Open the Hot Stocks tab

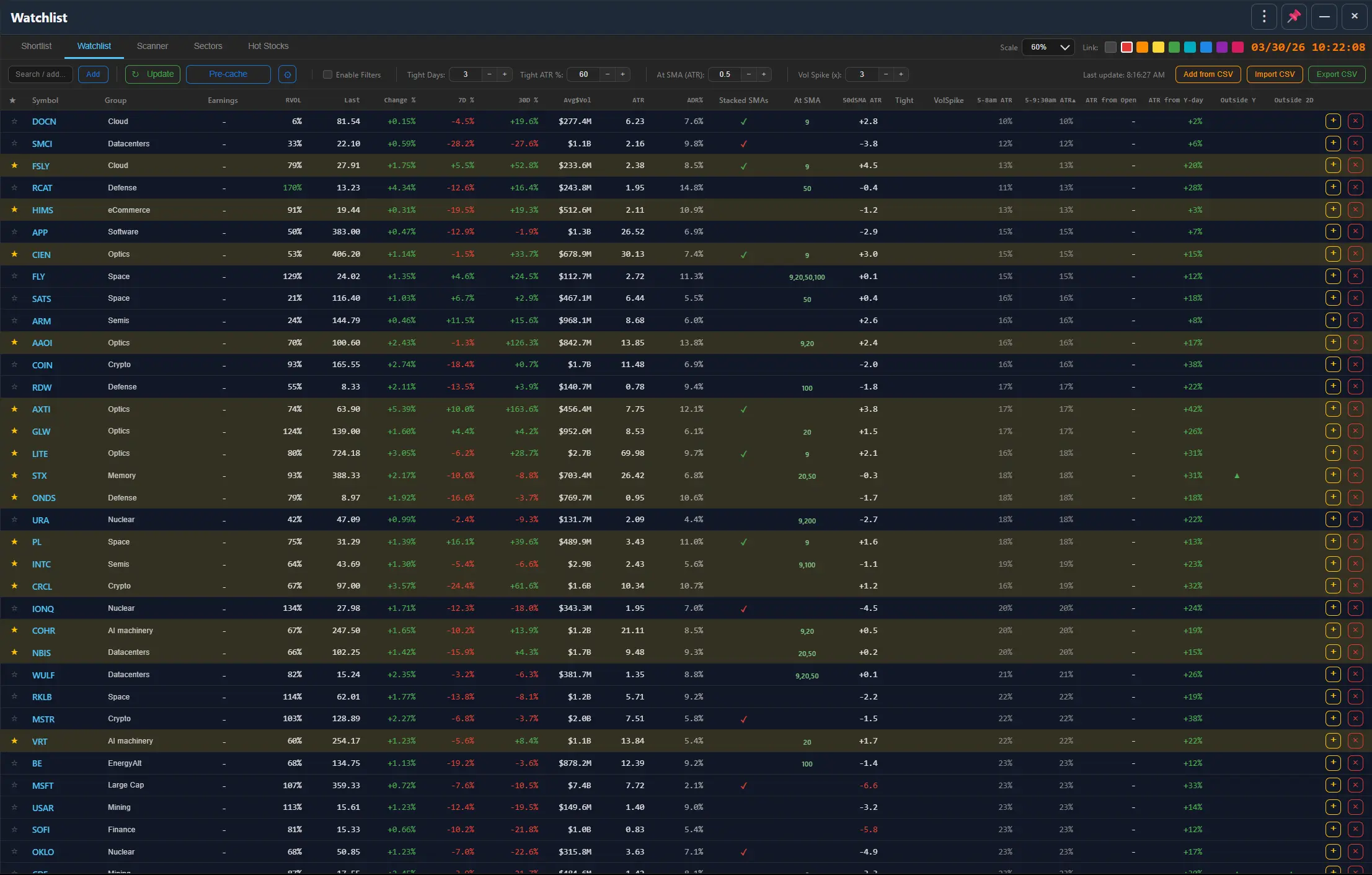pos(268,45)
